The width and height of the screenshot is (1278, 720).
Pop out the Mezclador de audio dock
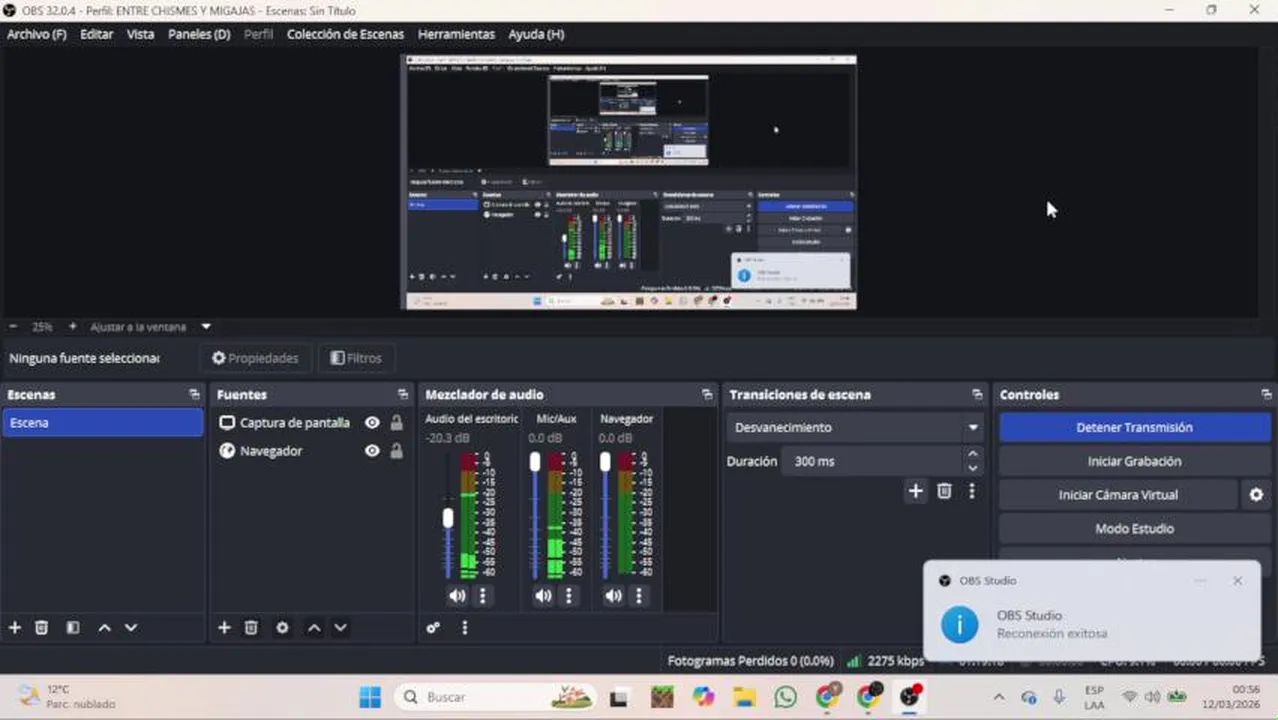click(707, 395)
